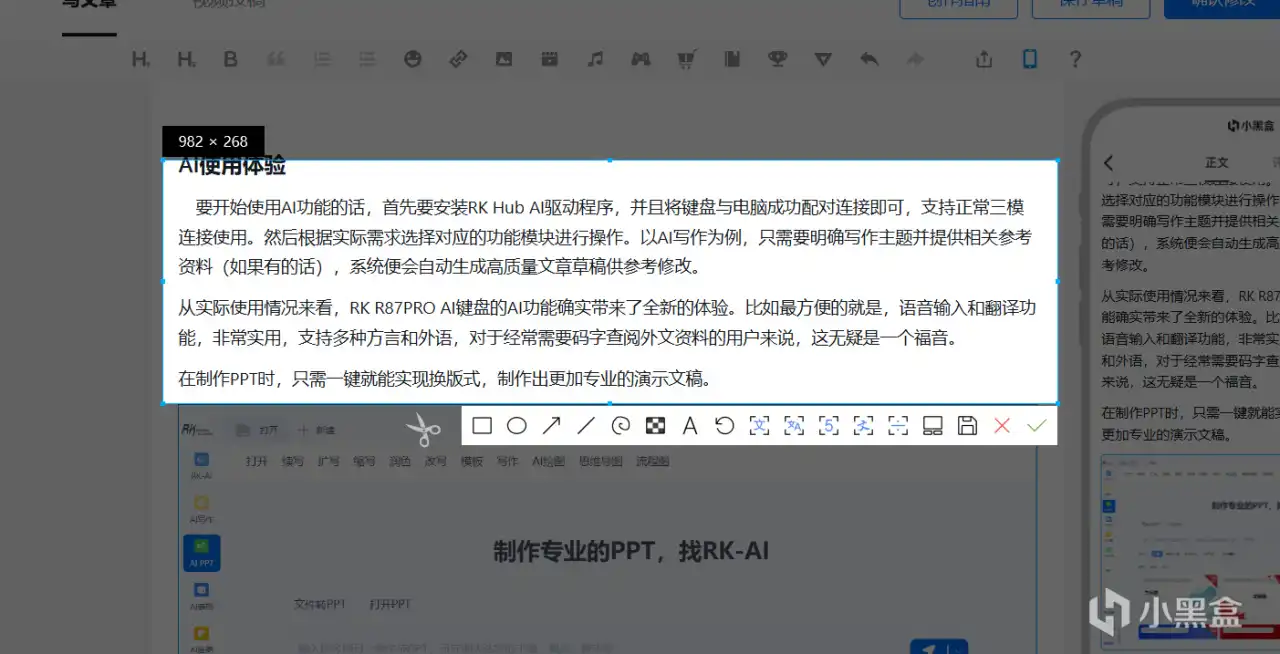
Task: Click paragraph starting 从实际使用情况来看
Action: tap(606, 322)
